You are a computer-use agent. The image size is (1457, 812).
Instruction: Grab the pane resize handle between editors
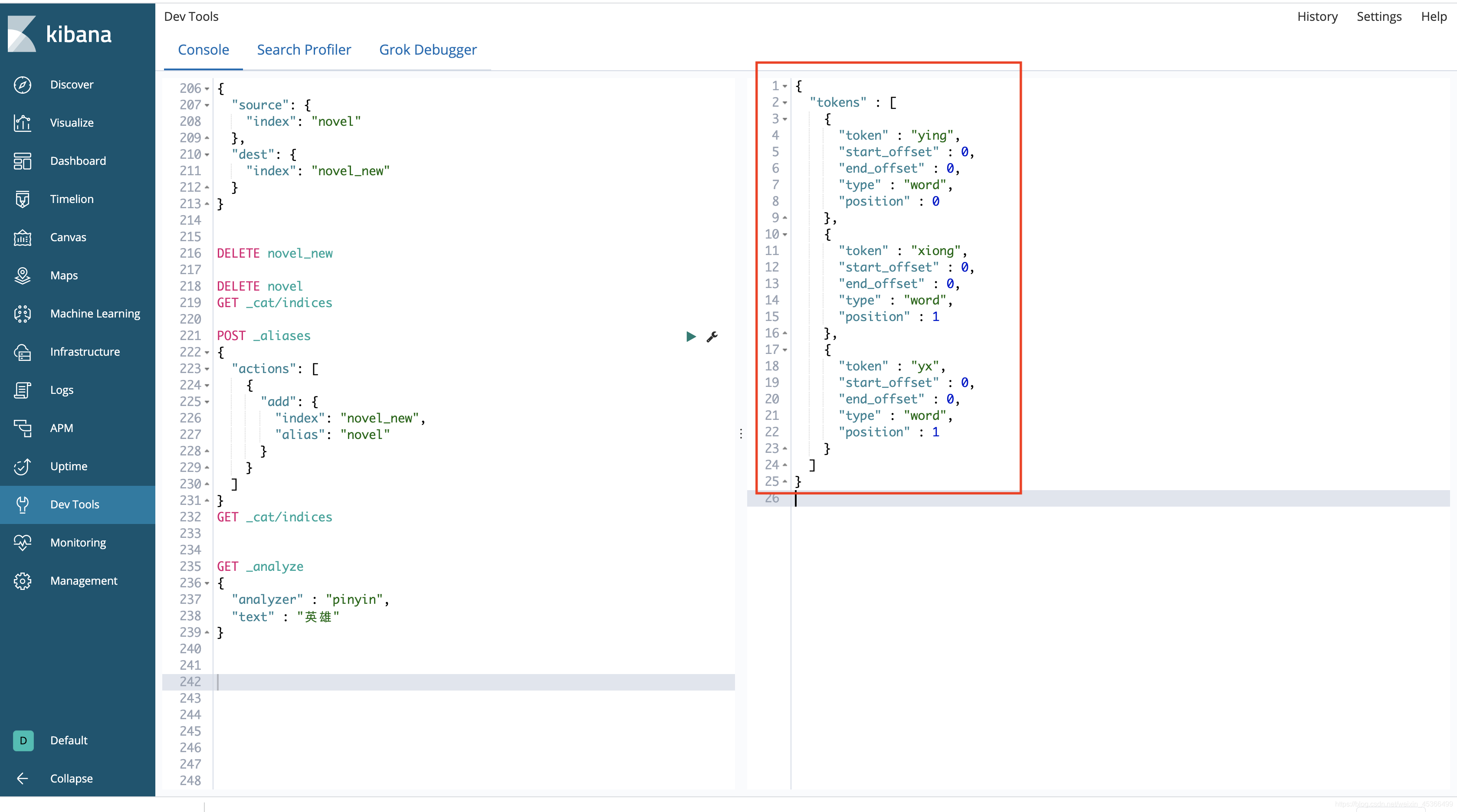[x=741, y=434]
